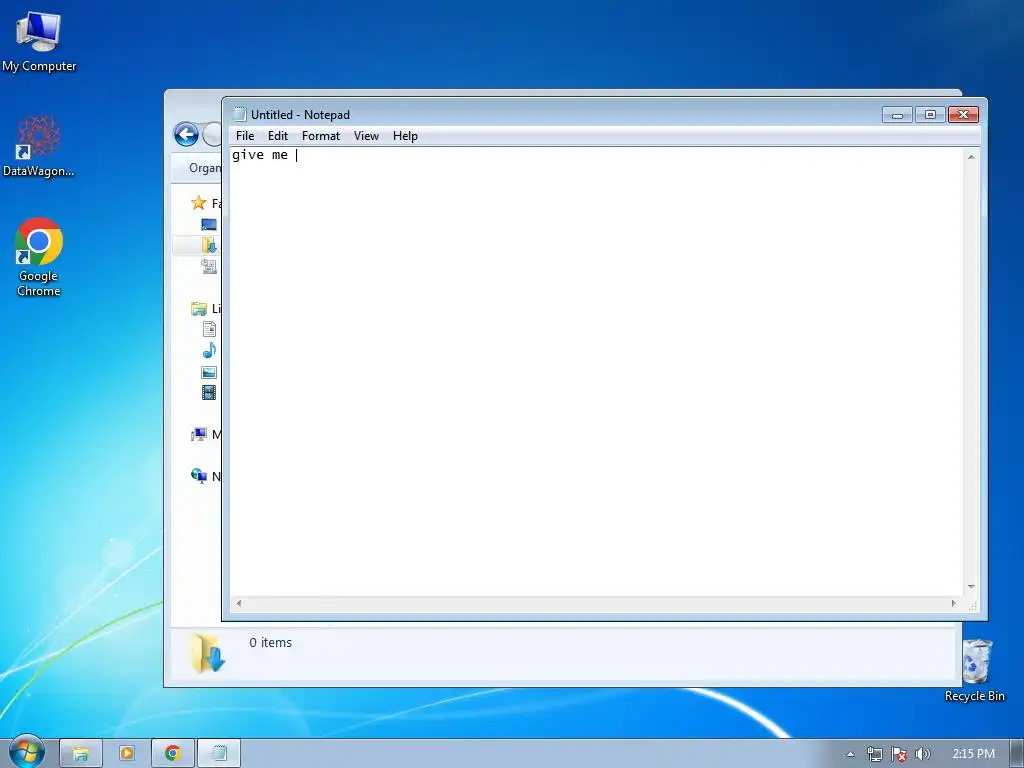Click the 2:15 PM system clock
This screenshot has width=1024, height=768.
click(x=974, y=754)
